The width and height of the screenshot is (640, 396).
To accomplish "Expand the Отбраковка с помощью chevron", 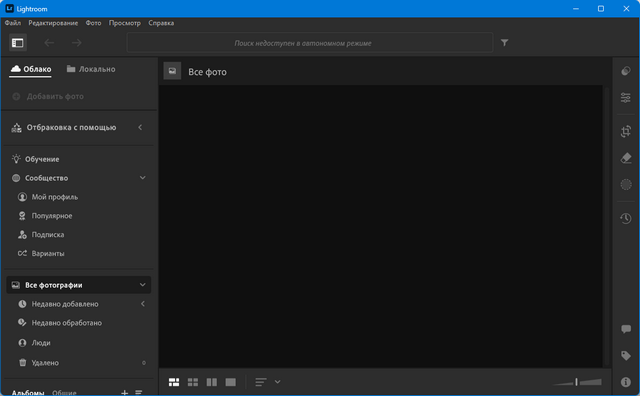I will pyautogui.click(x=140, y=127).
